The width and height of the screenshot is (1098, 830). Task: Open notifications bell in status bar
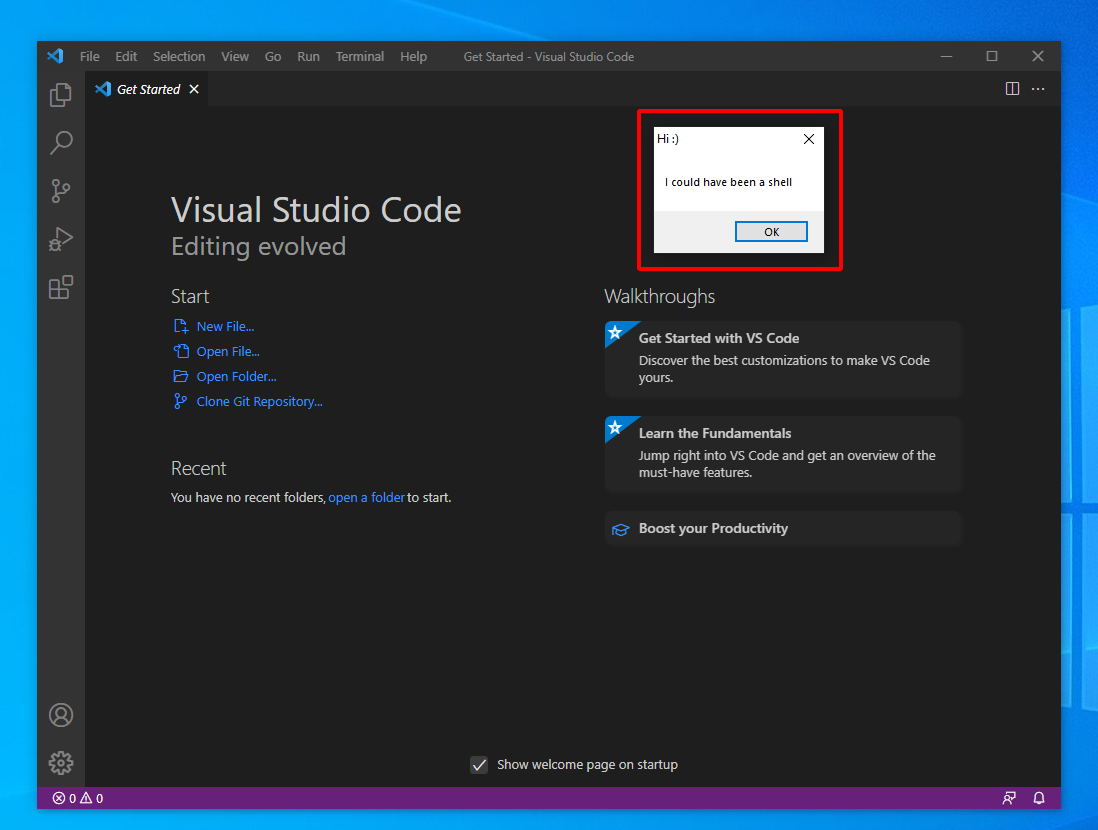click(x=1039, y=798)
